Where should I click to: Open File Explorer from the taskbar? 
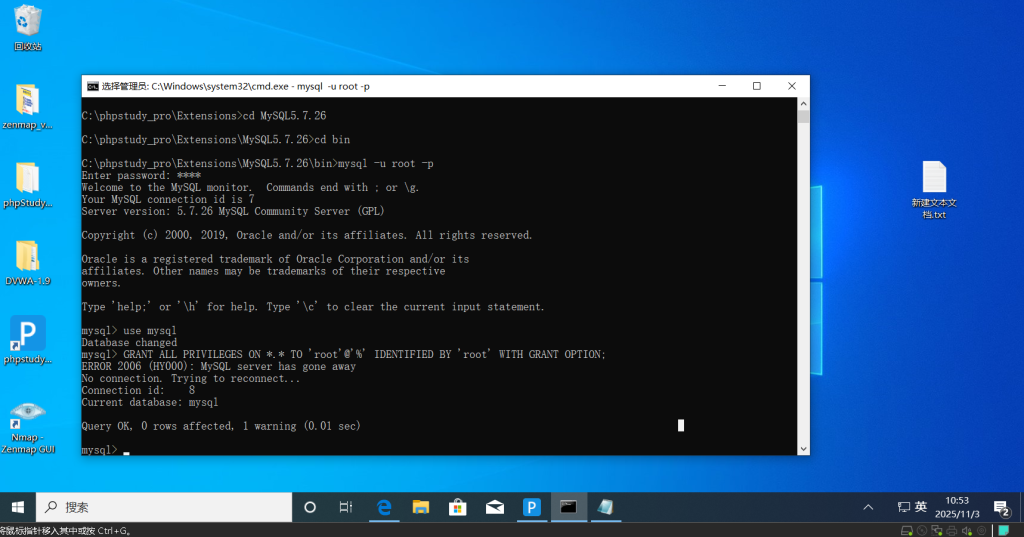click(421, 507)
